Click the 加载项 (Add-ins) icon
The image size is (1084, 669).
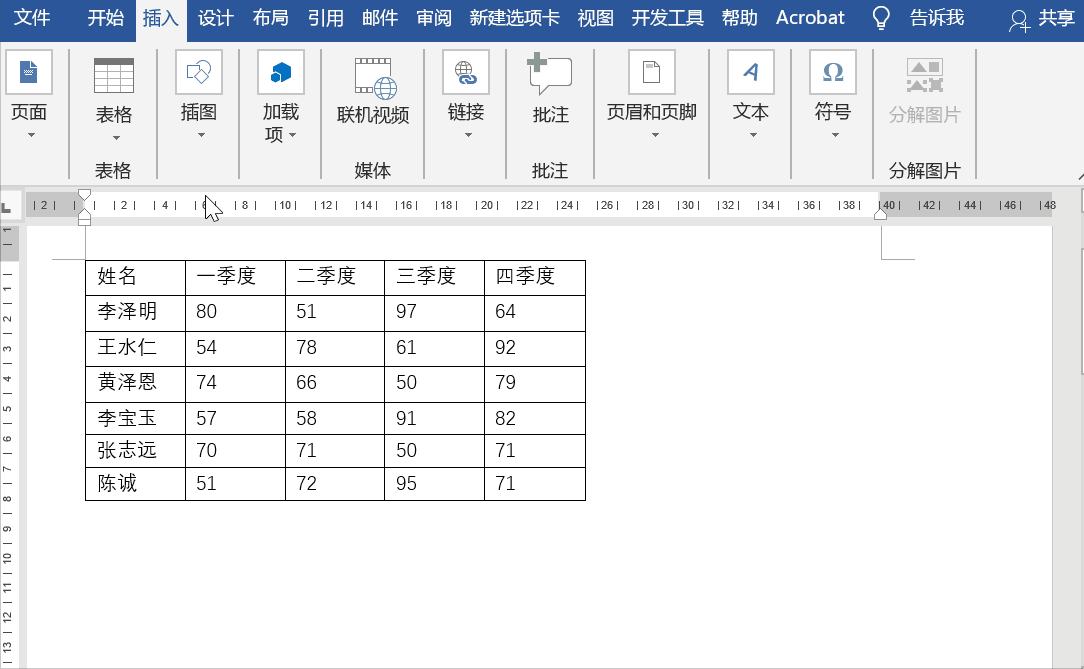(280, 72)
